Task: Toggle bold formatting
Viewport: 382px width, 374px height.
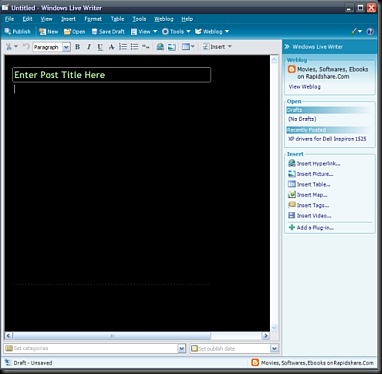Action: point(77,47)
